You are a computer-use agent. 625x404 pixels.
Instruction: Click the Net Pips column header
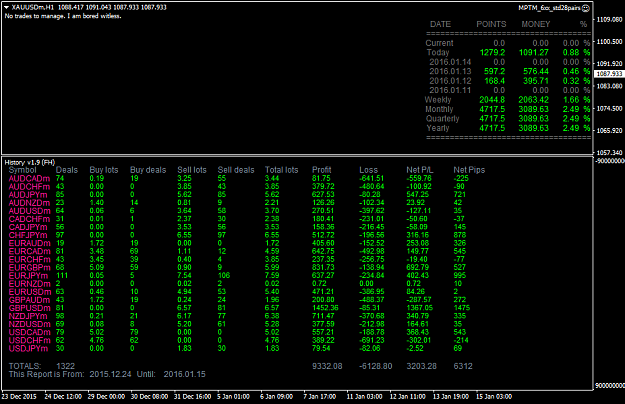coord(469,170)
